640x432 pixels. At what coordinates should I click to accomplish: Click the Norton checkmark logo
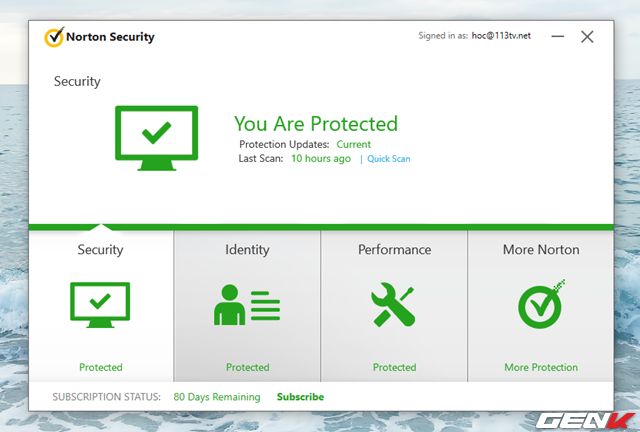[54, 37]
